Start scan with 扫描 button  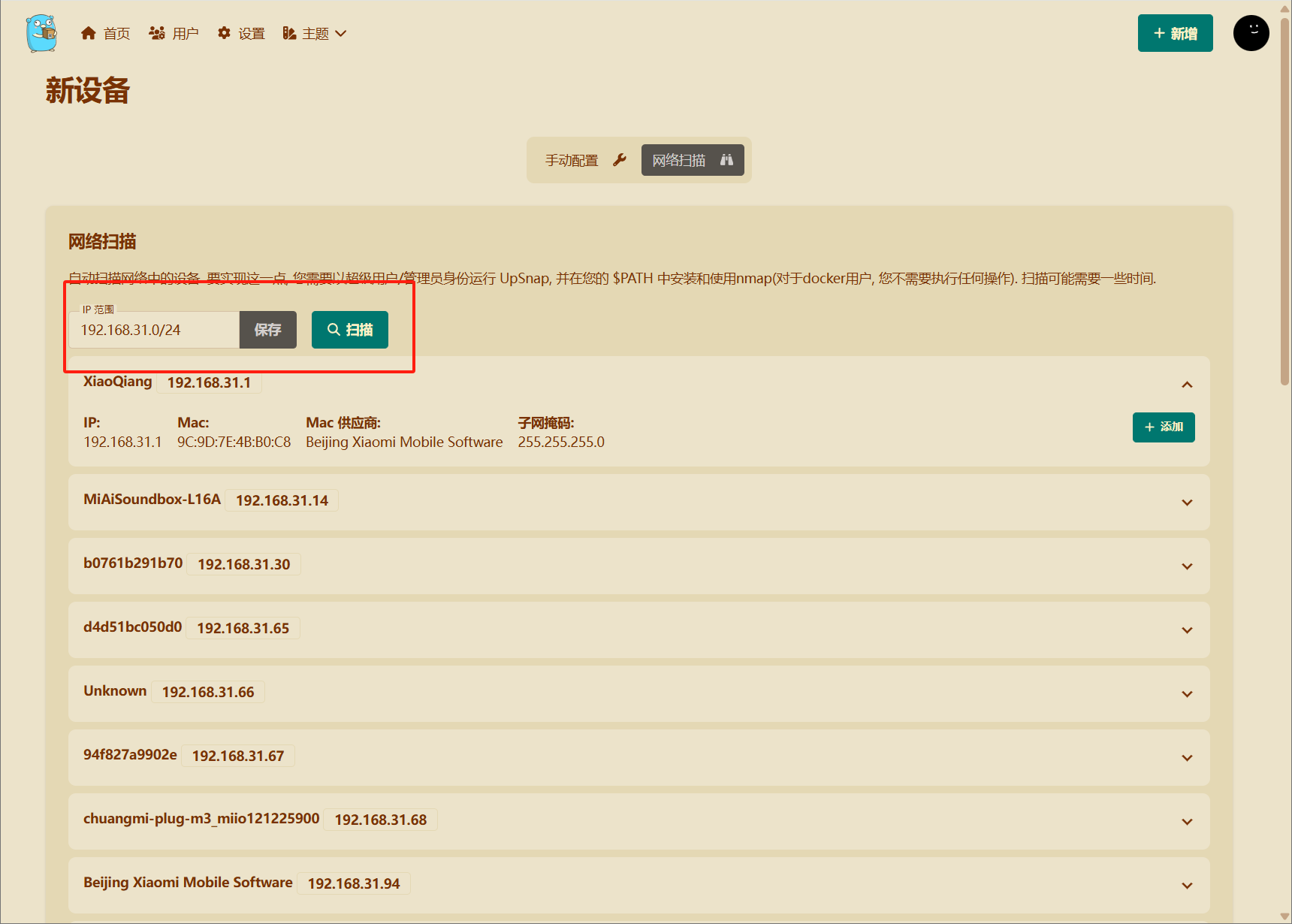click(350, 331)
